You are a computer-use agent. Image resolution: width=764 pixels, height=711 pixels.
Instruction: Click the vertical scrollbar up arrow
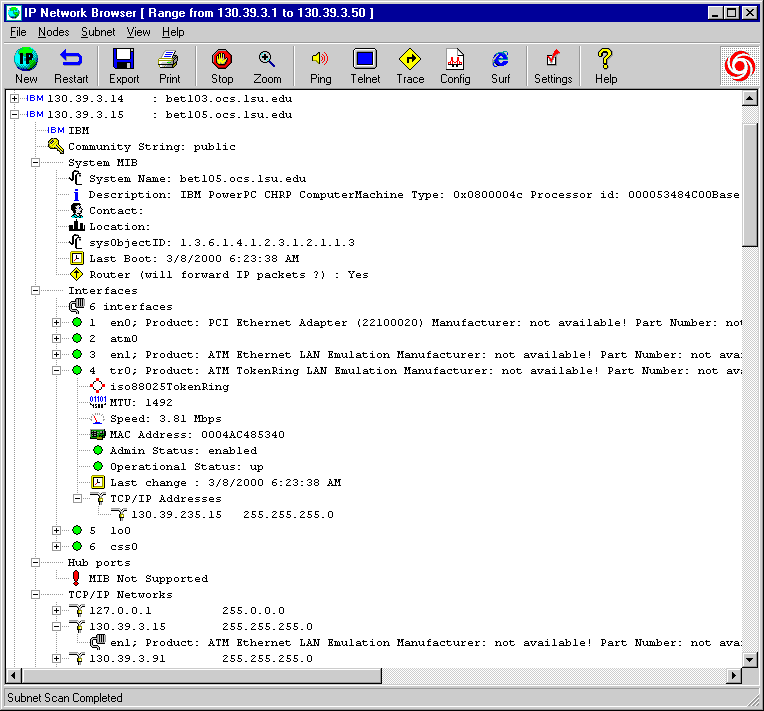(749, 99)
